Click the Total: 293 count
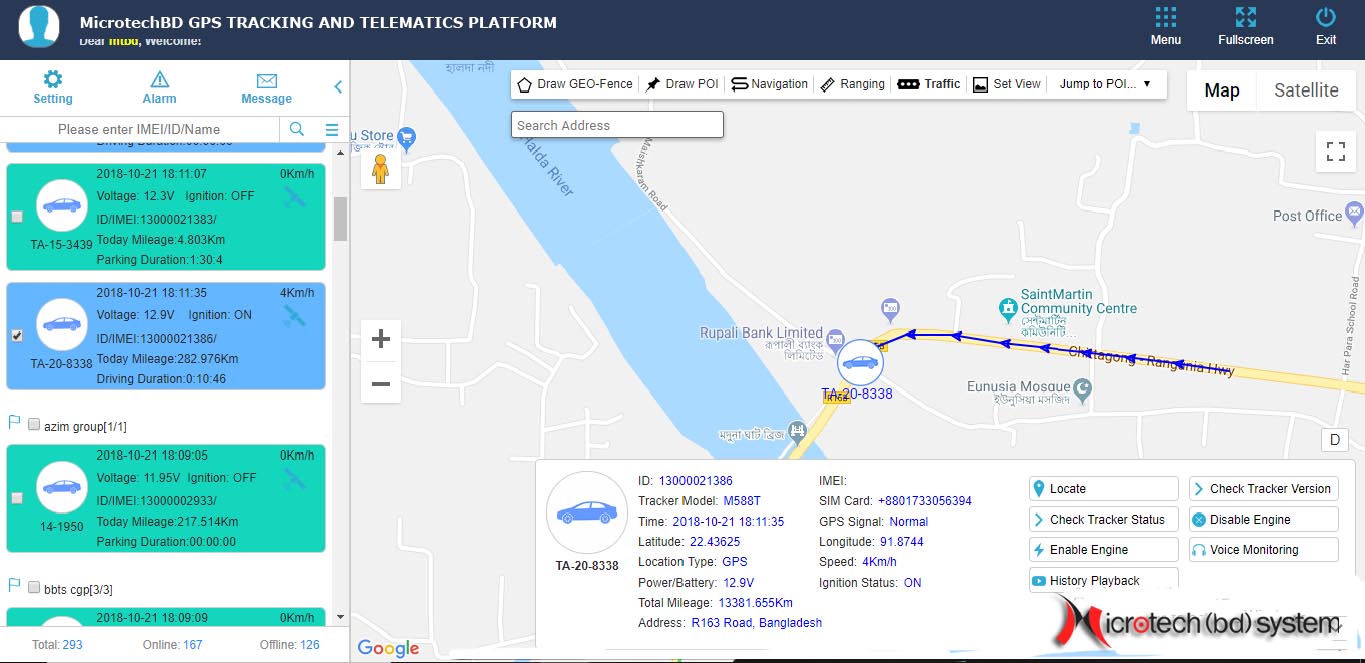Screen dimensions: 1365x663 coord(57,645)
